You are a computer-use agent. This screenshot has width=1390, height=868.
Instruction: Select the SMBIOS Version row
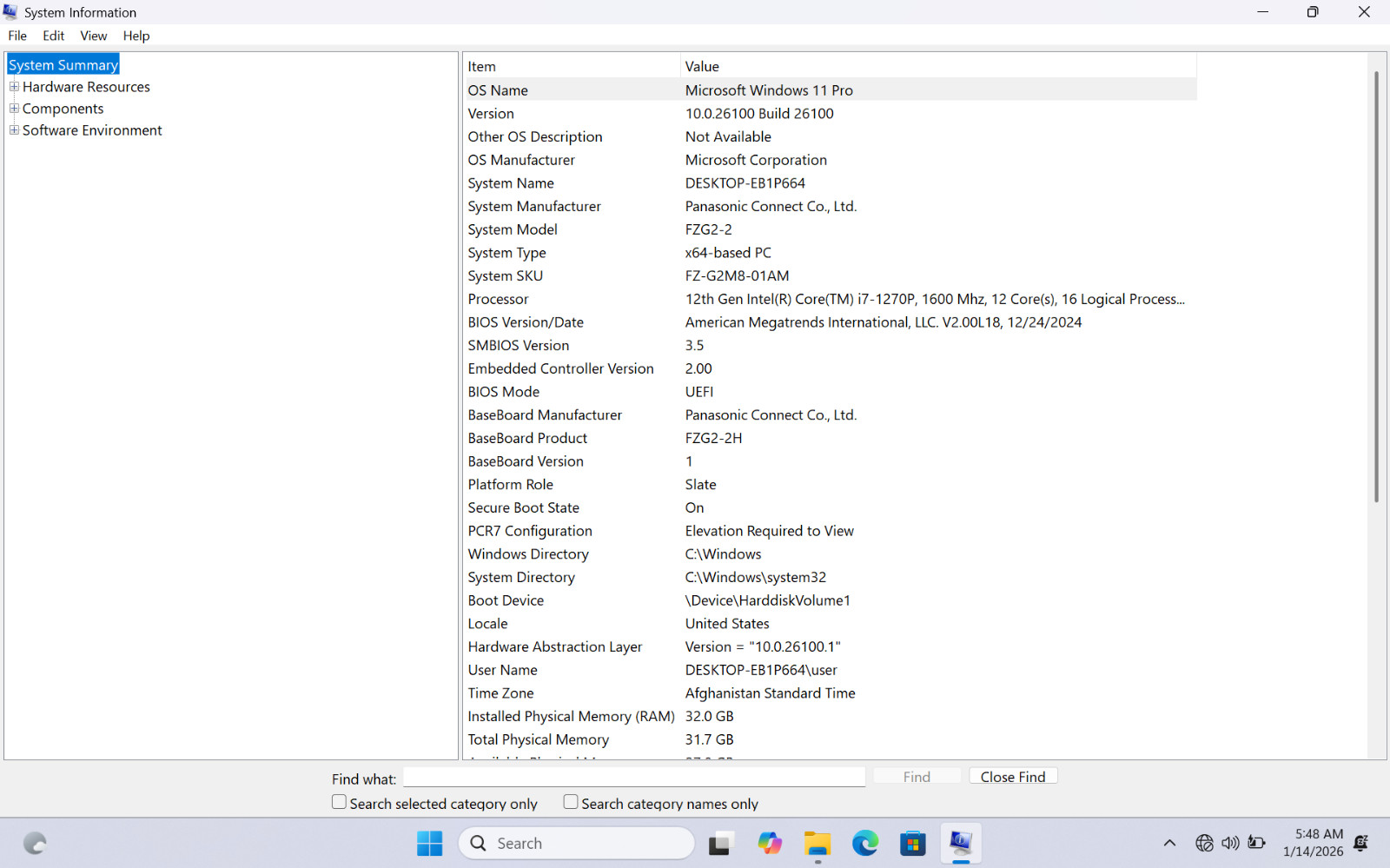tap(831, 346)
